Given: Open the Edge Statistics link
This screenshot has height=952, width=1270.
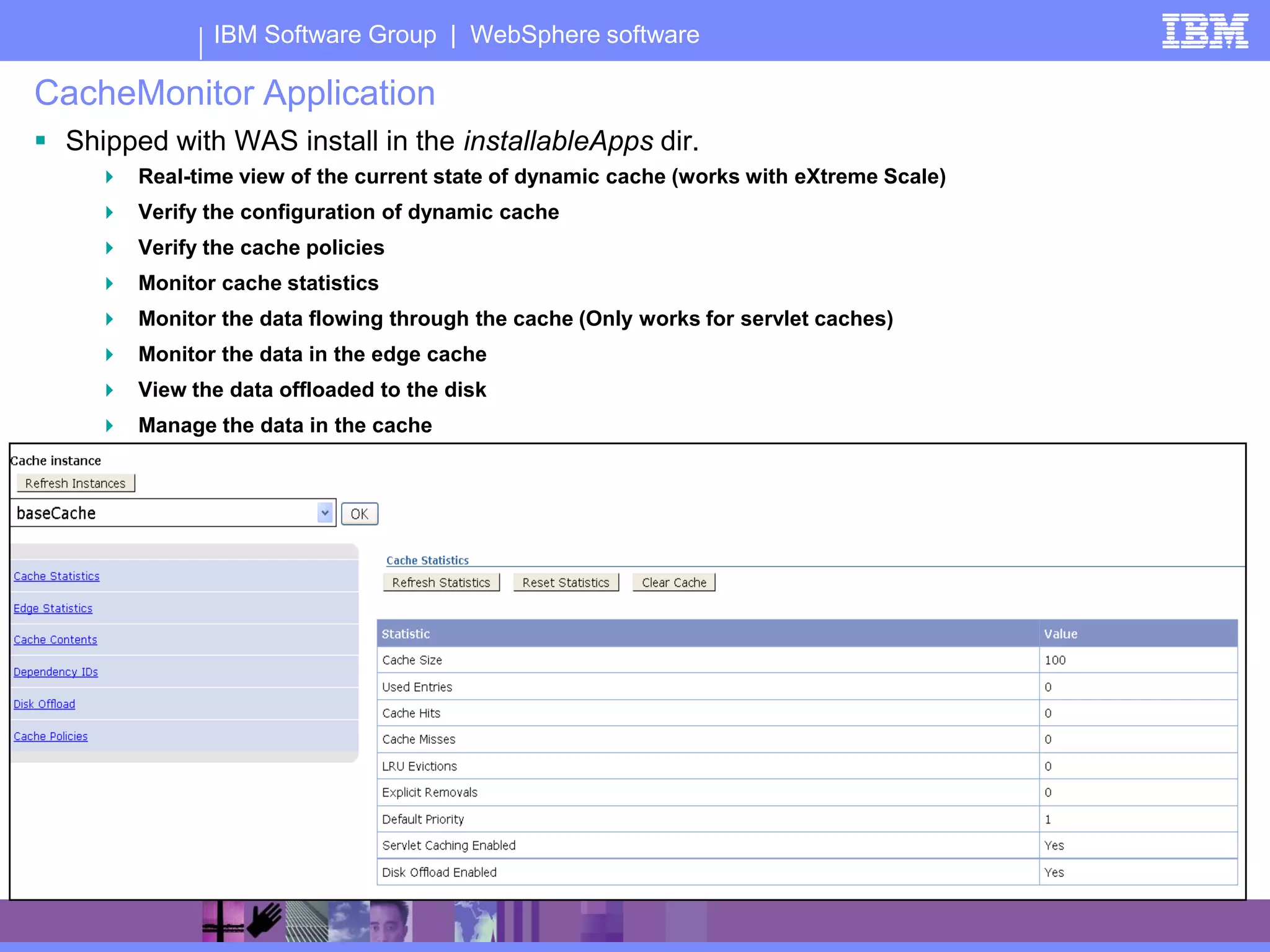Looking at the screenshot, I should tap(53, 609).
